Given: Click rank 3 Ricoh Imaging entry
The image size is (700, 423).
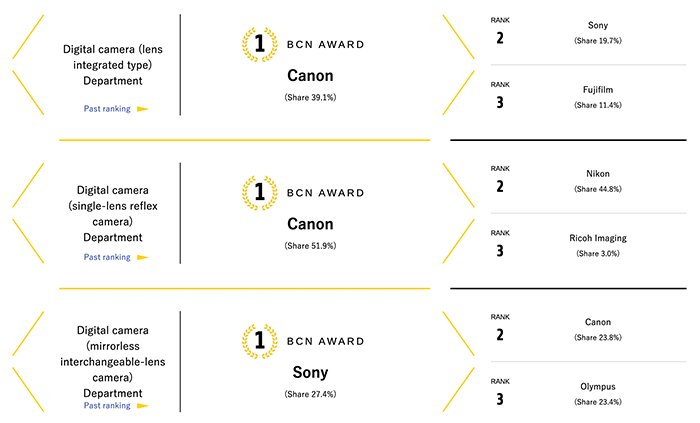Looking at the screenshot, I should [599, 245].
